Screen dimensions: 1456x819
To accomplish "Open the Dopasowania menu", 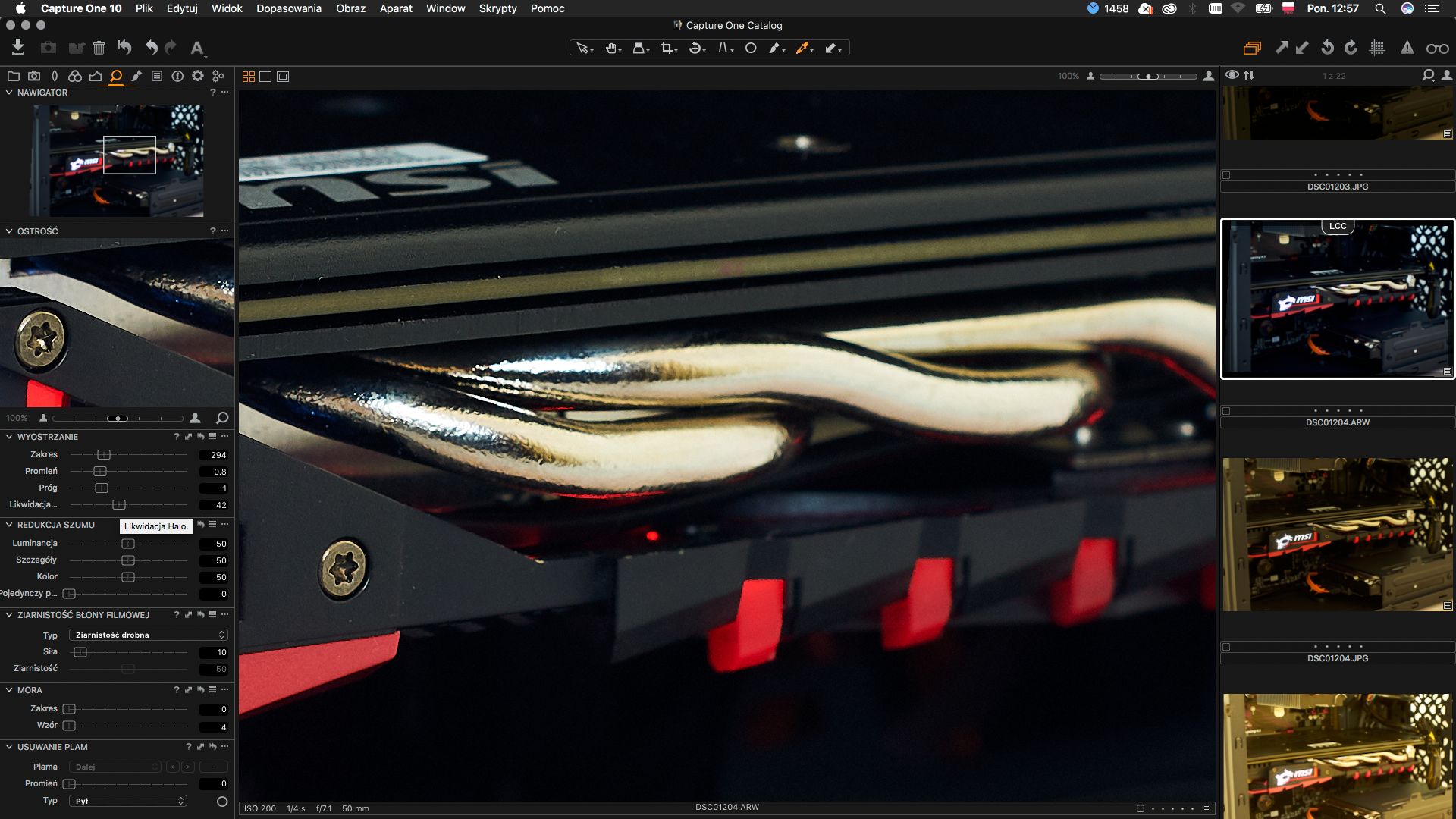I will click(x=288, y=8).
